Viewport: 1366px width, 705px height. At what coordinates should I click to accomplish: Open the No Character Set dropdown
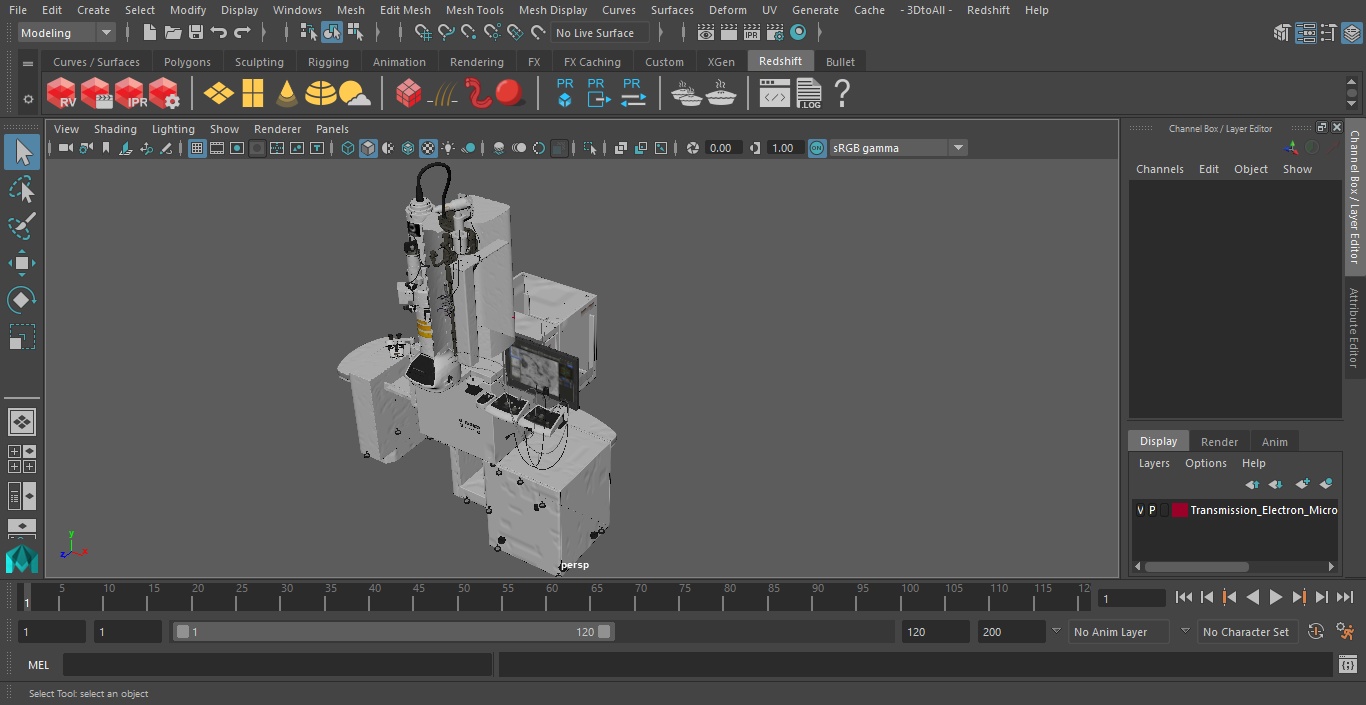click(x=1245, y=632)
